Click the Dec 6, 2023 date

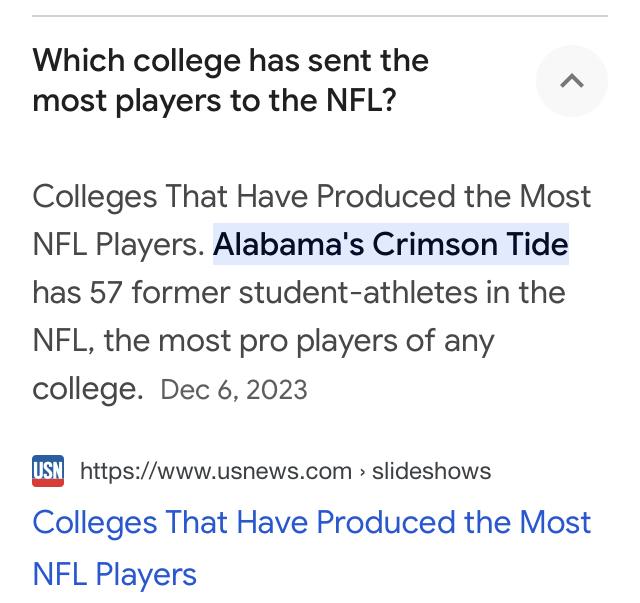pos(233,389)
